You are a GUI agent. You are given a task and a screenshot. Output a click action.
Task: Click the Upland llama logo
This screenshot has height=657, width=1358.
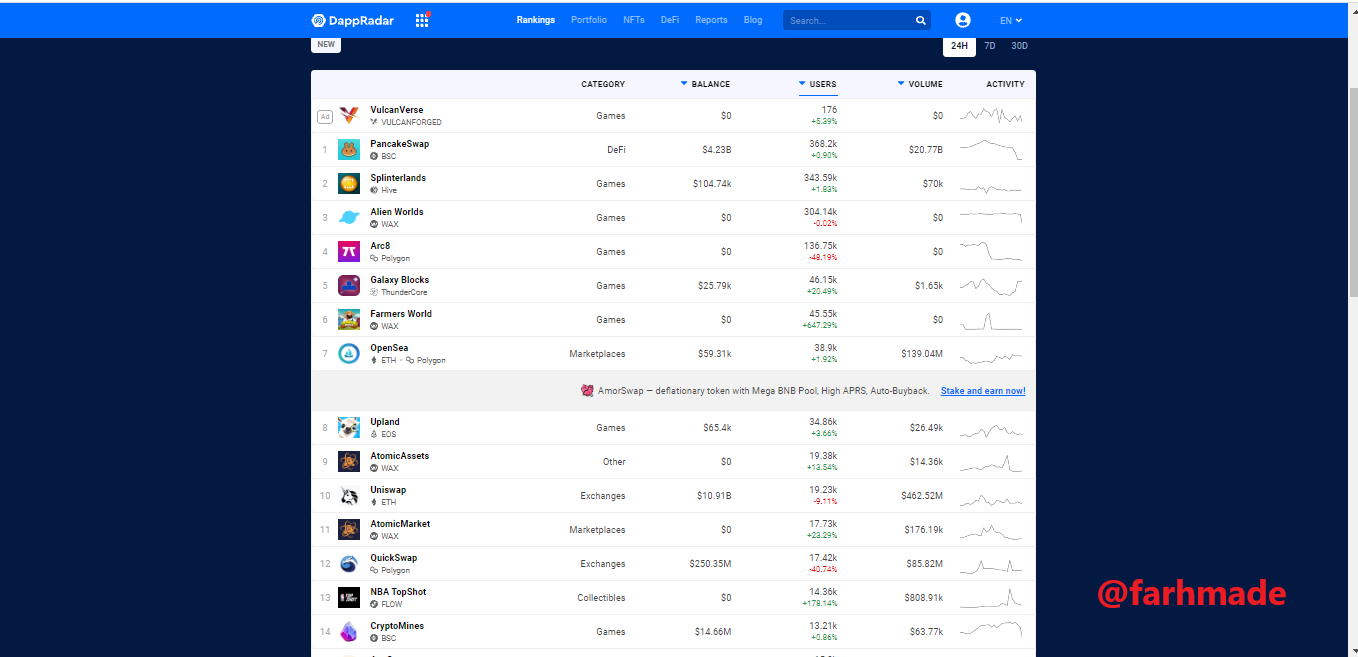pyautogui.click(x=349, y=428)
